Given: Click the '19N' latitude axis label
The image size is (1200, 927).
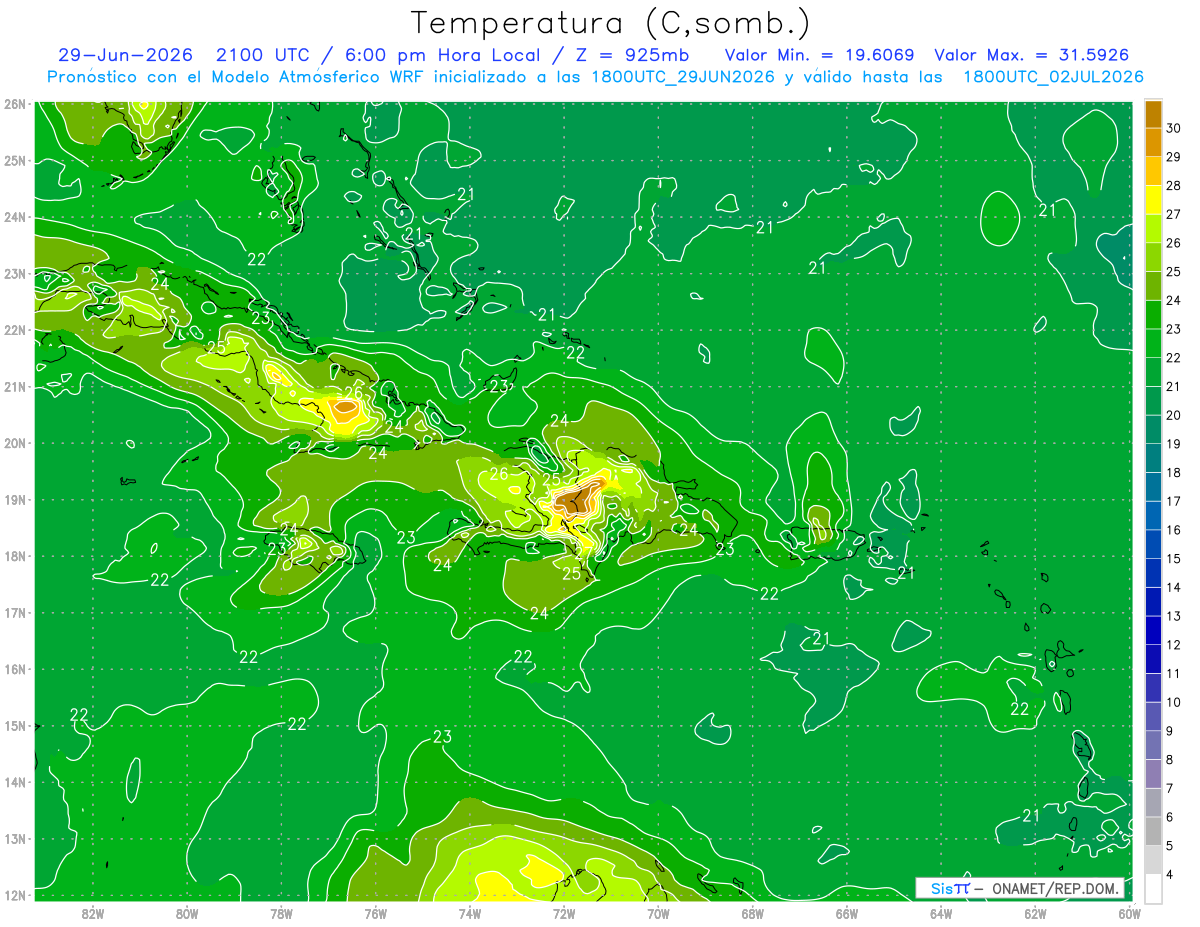Looking at the screenshot, I should click(x=15, y=499).
